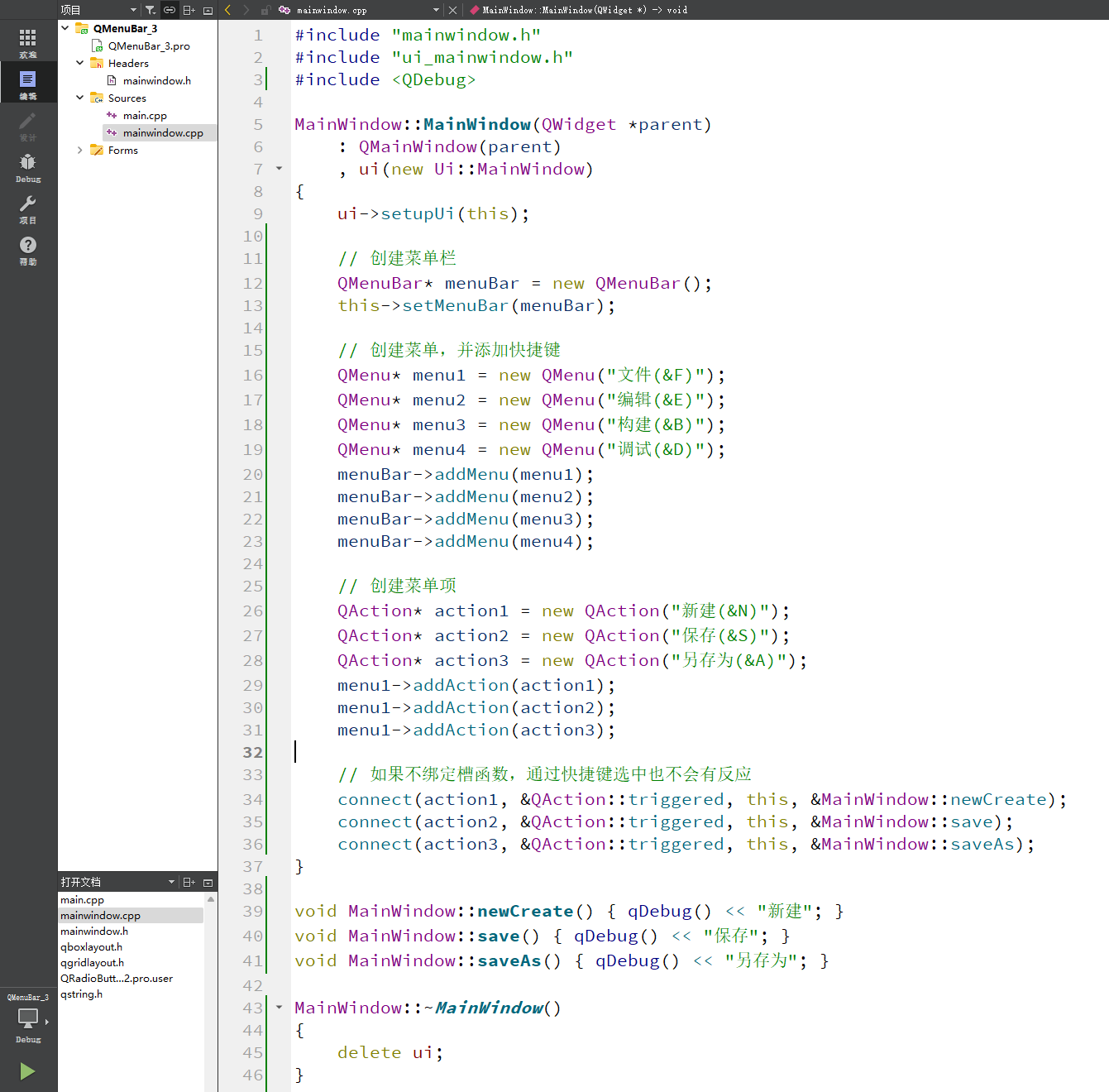
Task: Click the open documents list scrollbar
Action: (x=211, y=991)
